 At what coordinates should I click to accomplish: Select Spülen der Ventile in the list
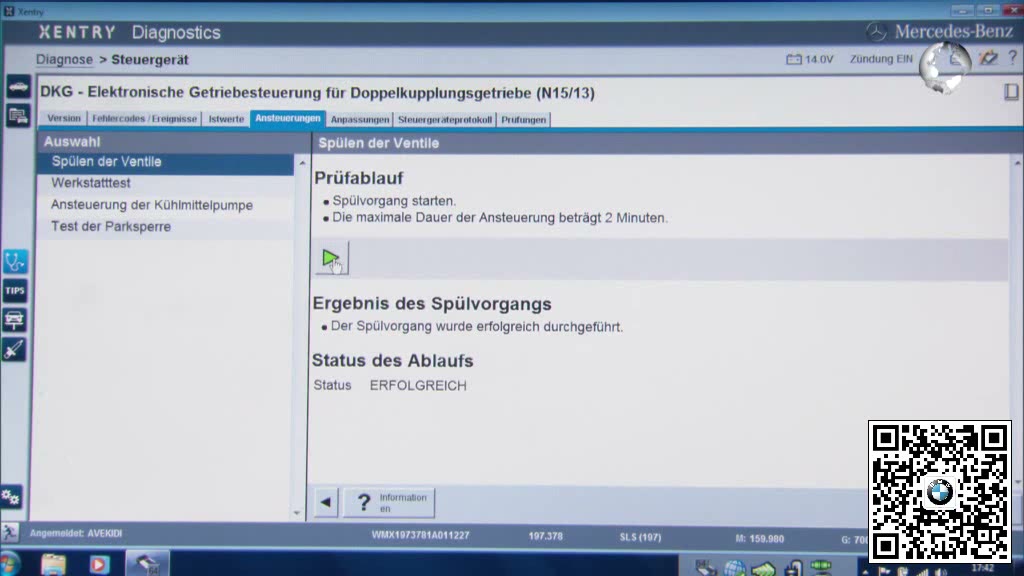point(166,162)
